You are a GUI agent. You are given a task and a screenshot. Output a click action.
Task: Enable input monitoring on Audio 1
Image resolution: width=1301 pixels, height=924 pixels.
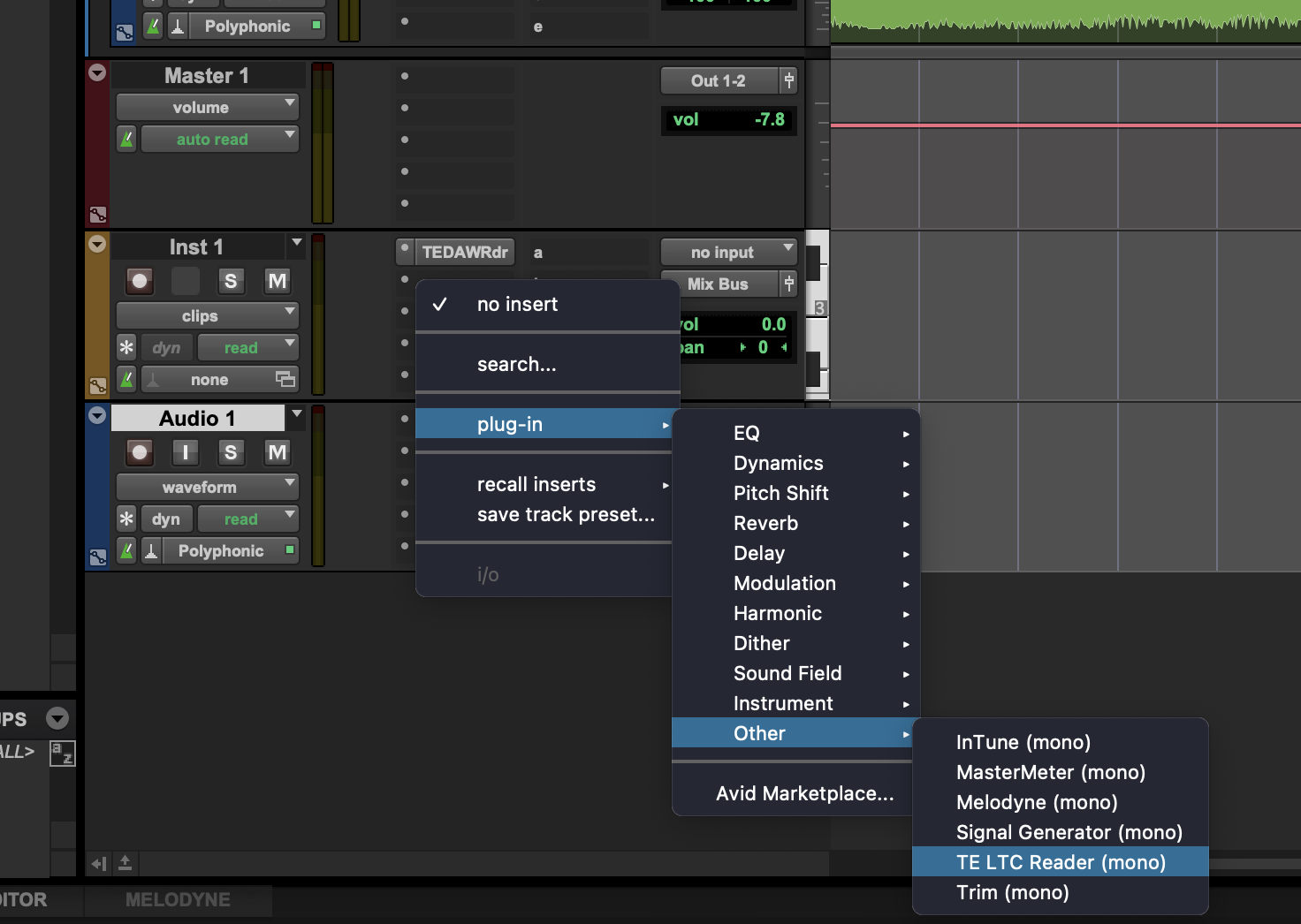pyautogui.click(x=185, y=452)
